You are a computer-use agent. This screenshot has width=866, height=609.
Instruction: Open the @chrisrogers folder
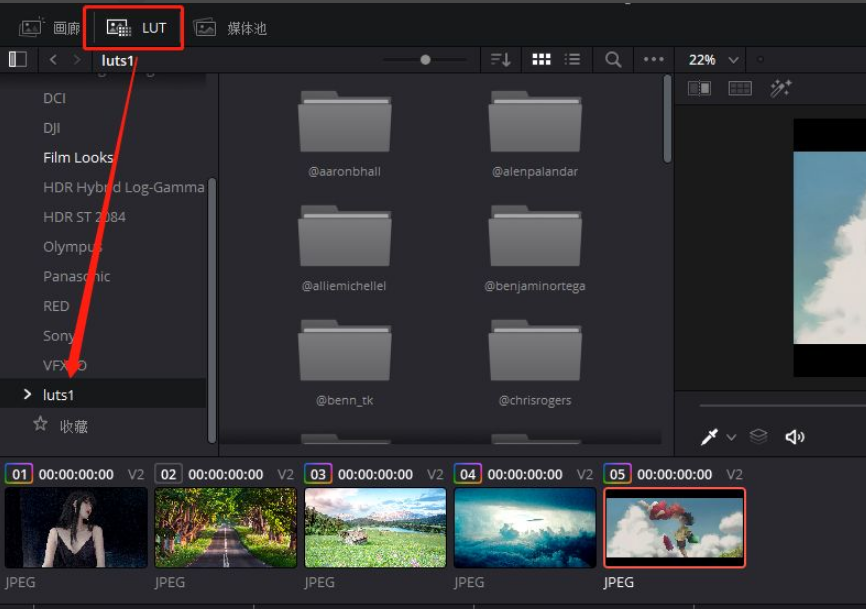(x=535, y=363)
